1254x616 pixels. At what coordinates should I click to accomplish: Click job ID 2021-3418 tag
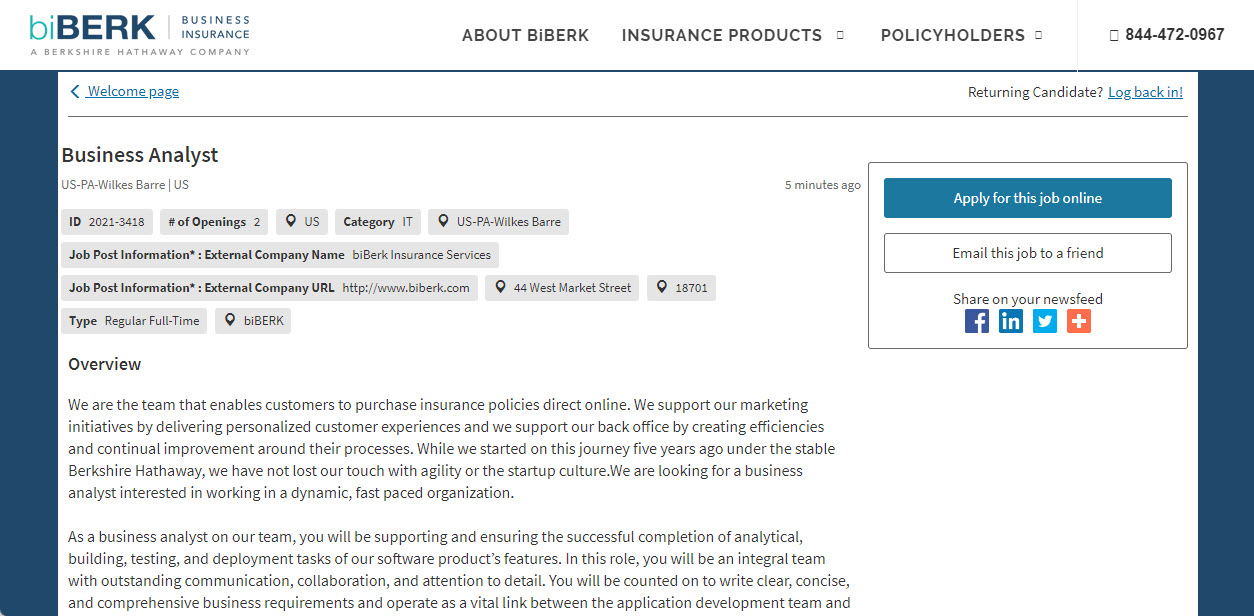106,222
